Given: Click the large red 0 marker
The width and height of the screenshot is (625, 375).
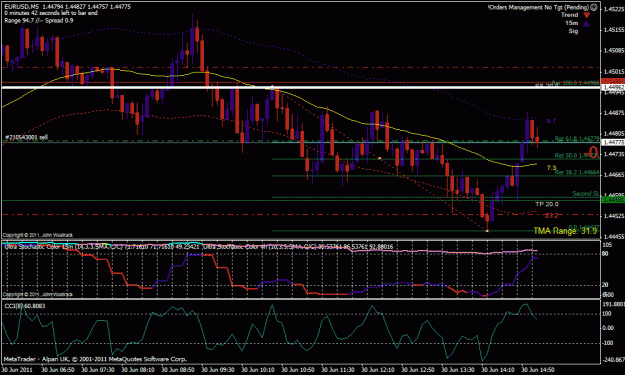Looking at the screenshot, I should point(594,152).
